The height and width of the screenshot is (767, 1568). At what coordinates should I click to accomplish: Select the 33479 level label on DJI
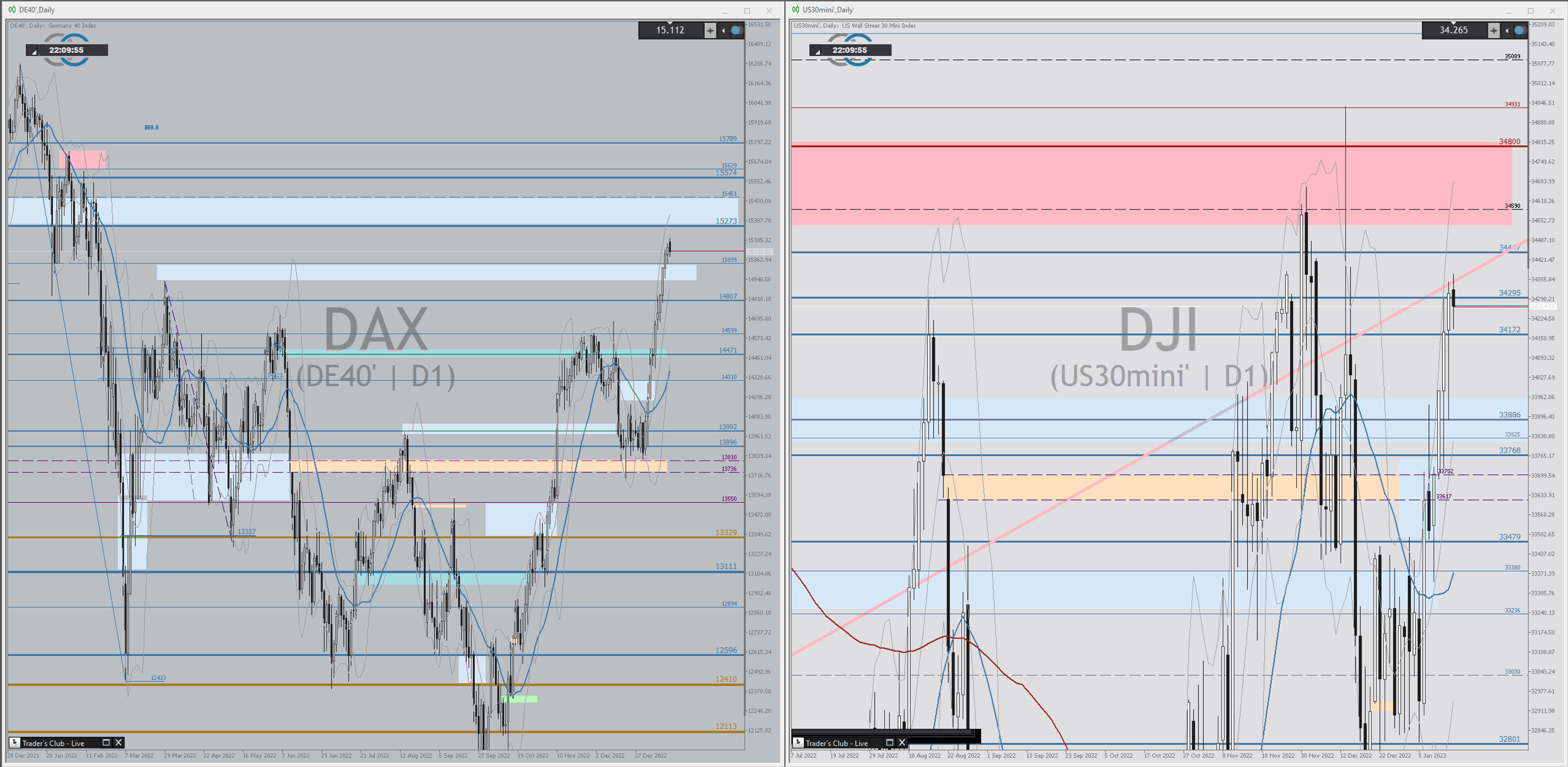click(1509, 537)
